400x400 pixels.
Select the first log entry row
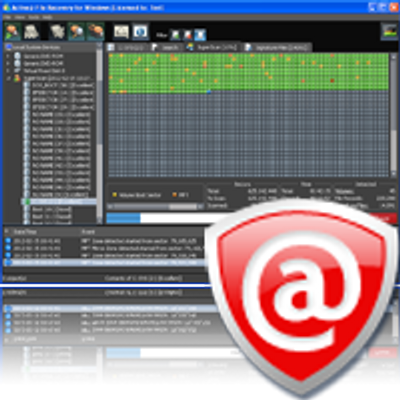click(x=104, y=241)
